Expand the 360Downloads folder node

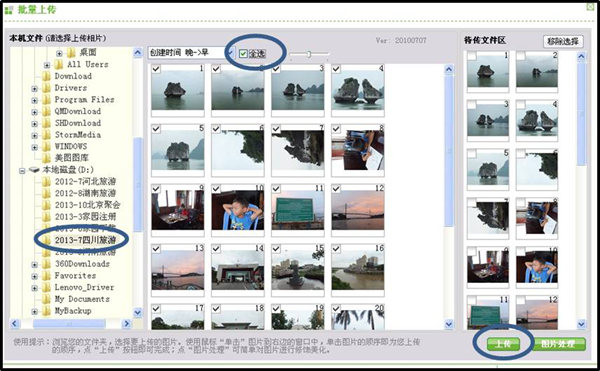point(34,265)
